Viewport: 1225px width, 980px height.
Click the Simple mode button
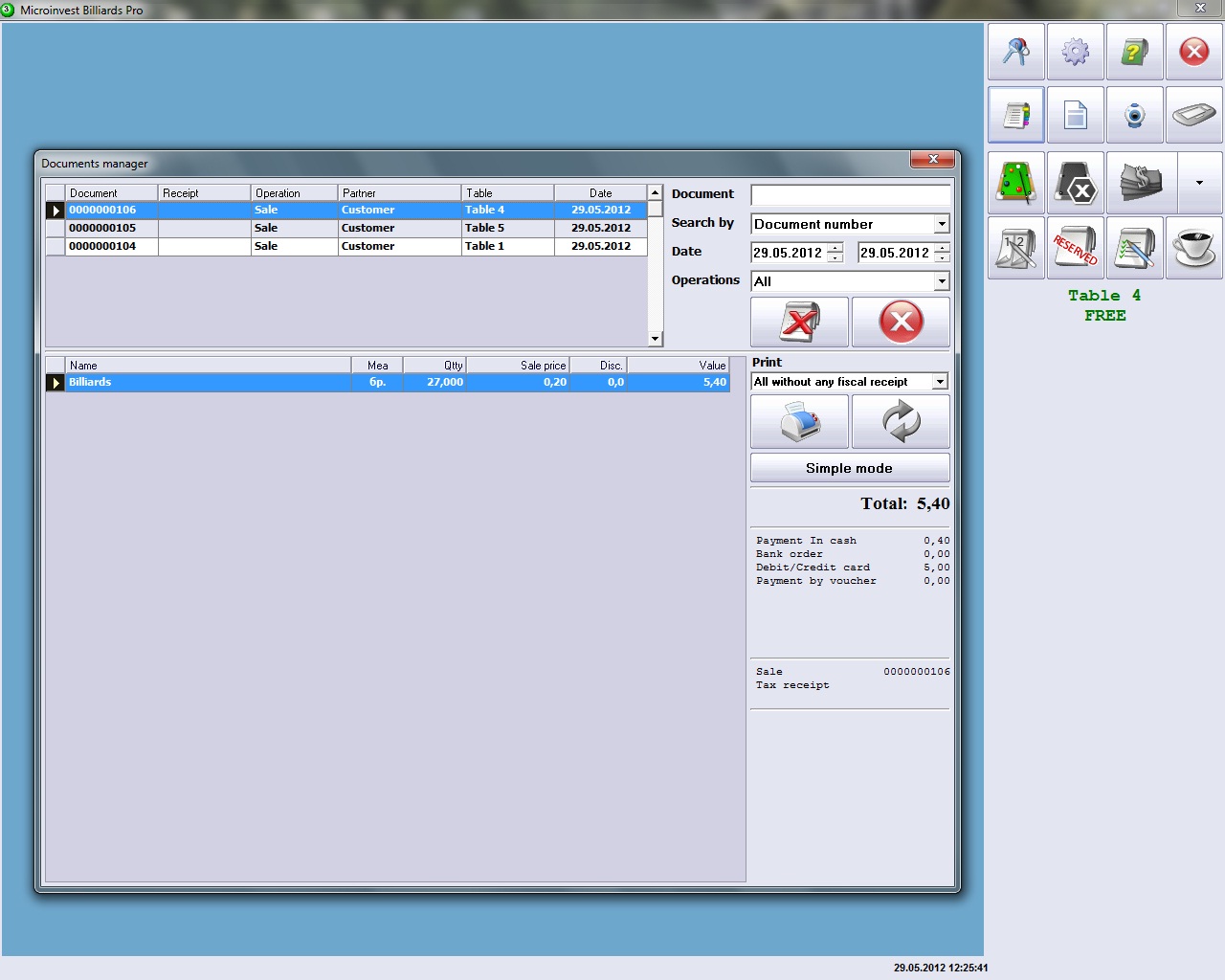pyautogui.click(x=850, y=468)
